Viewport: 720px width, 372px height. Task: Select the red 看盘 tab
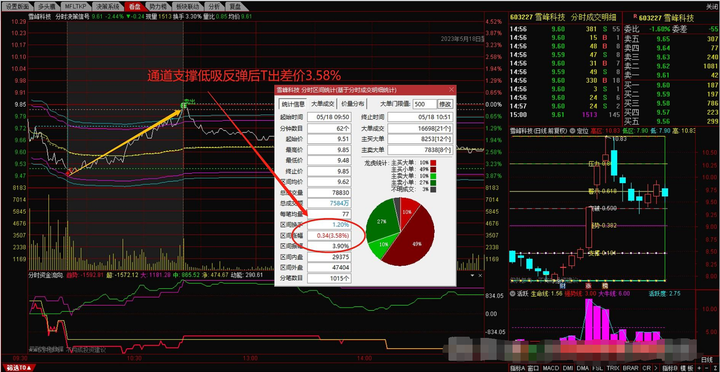point(135,7)
